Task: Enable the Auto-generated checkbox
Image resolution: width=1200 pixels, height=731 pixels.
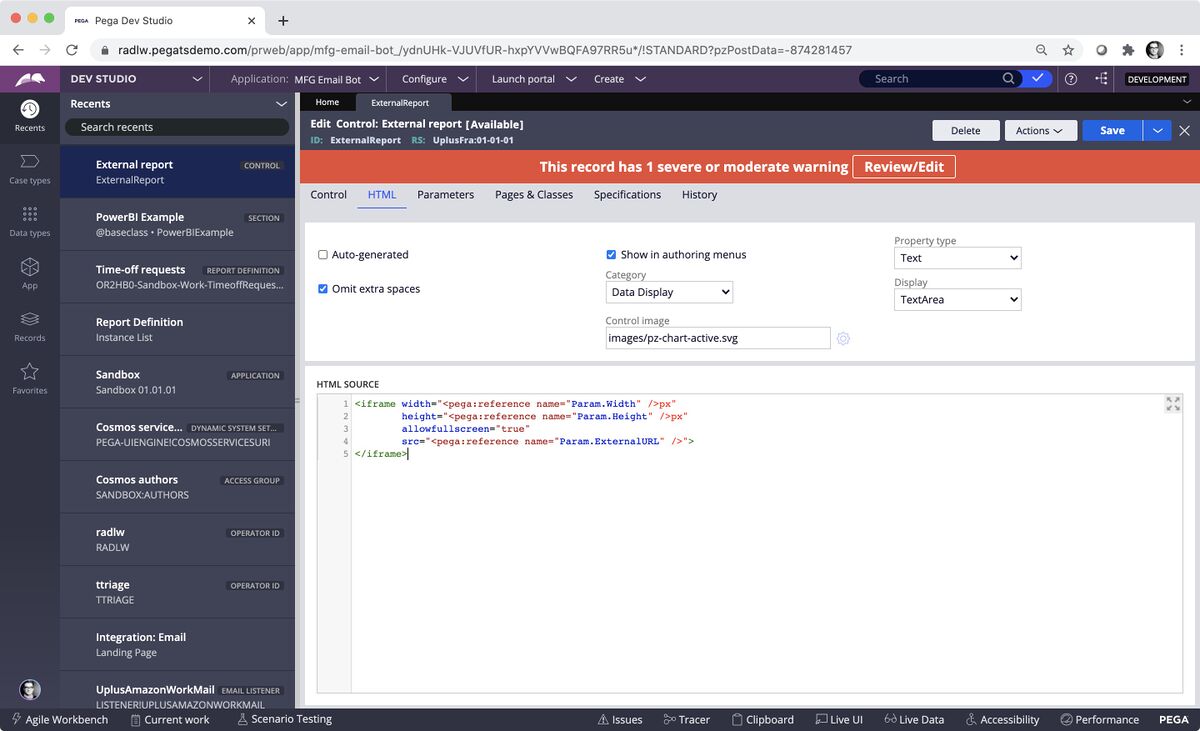Action: pos(323,255)
